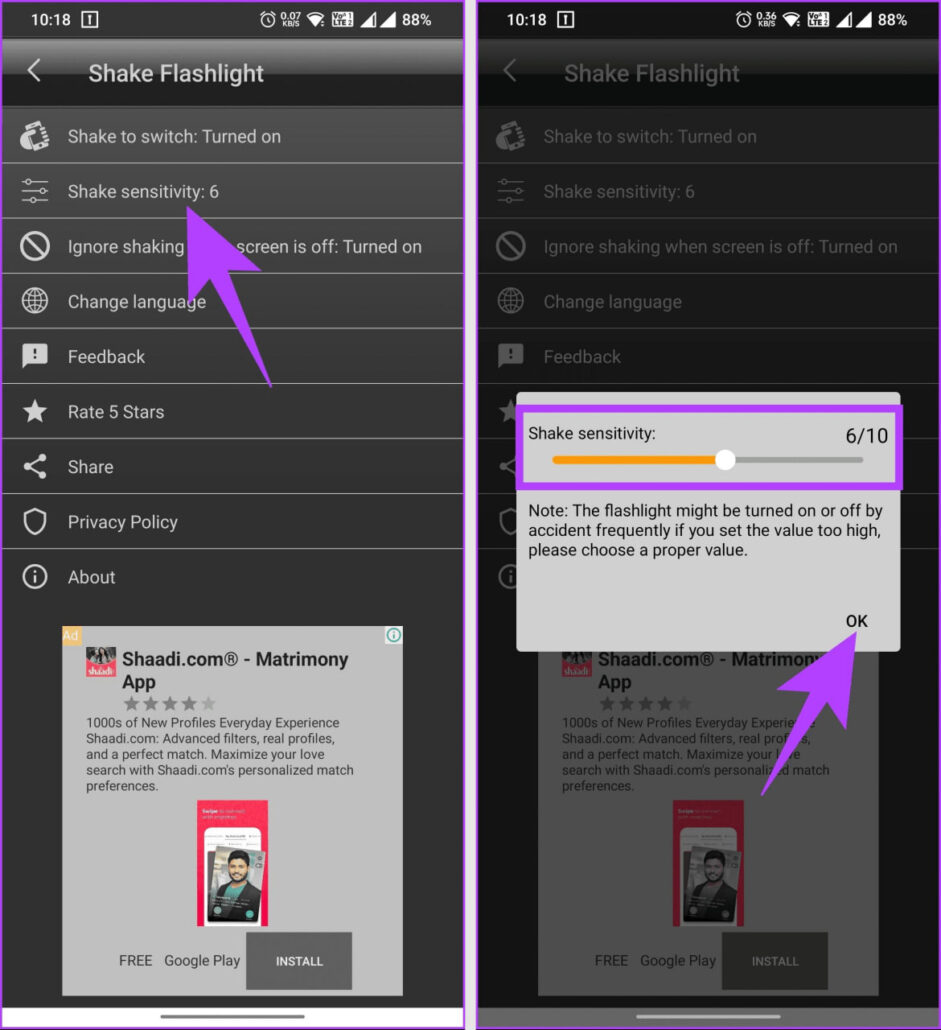The image size is (941, 1030).
Task: Click the shield icon for Privacy Policy
Action: (35, 522)
